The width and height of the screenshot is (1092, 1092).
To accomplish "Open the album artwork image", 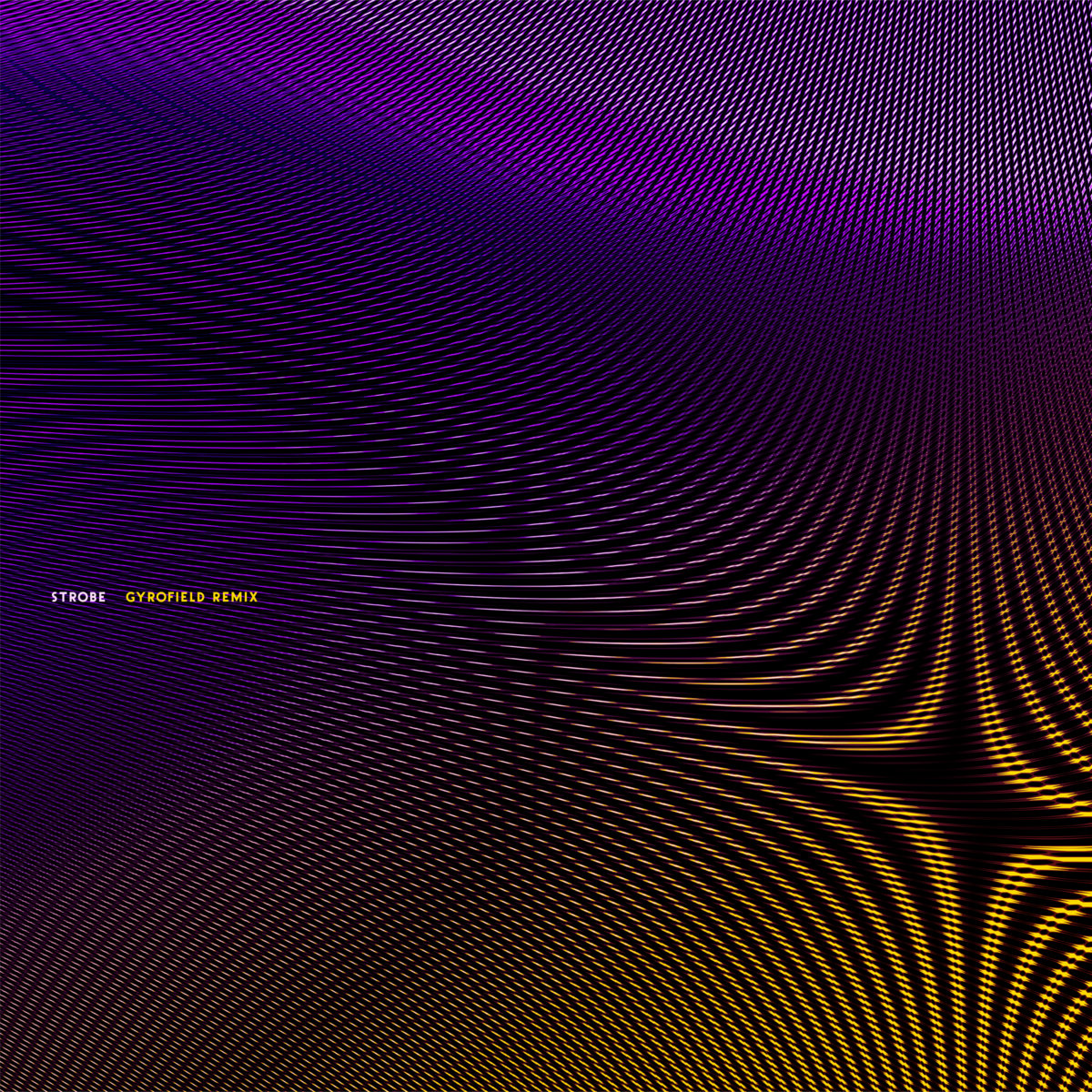I will point(546,546).
